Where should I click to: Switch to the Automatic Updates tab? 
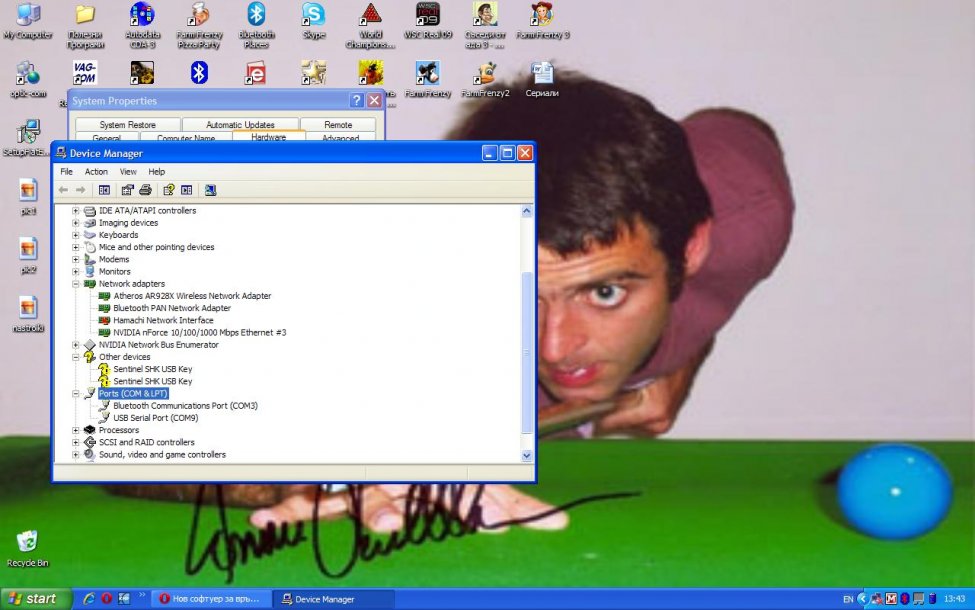click(x=241, y=125)
